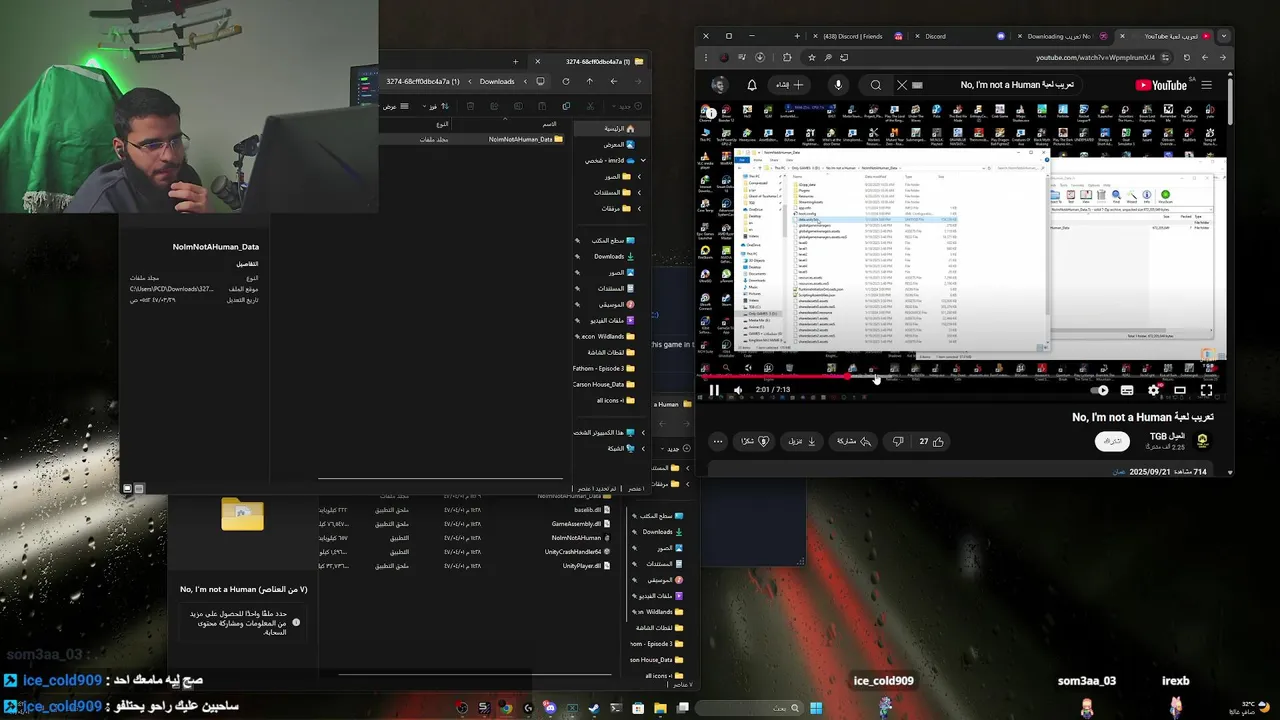Click the YouTube search magnifier
The height and width of the screenshot is (720, 1280).
(876, 85)
